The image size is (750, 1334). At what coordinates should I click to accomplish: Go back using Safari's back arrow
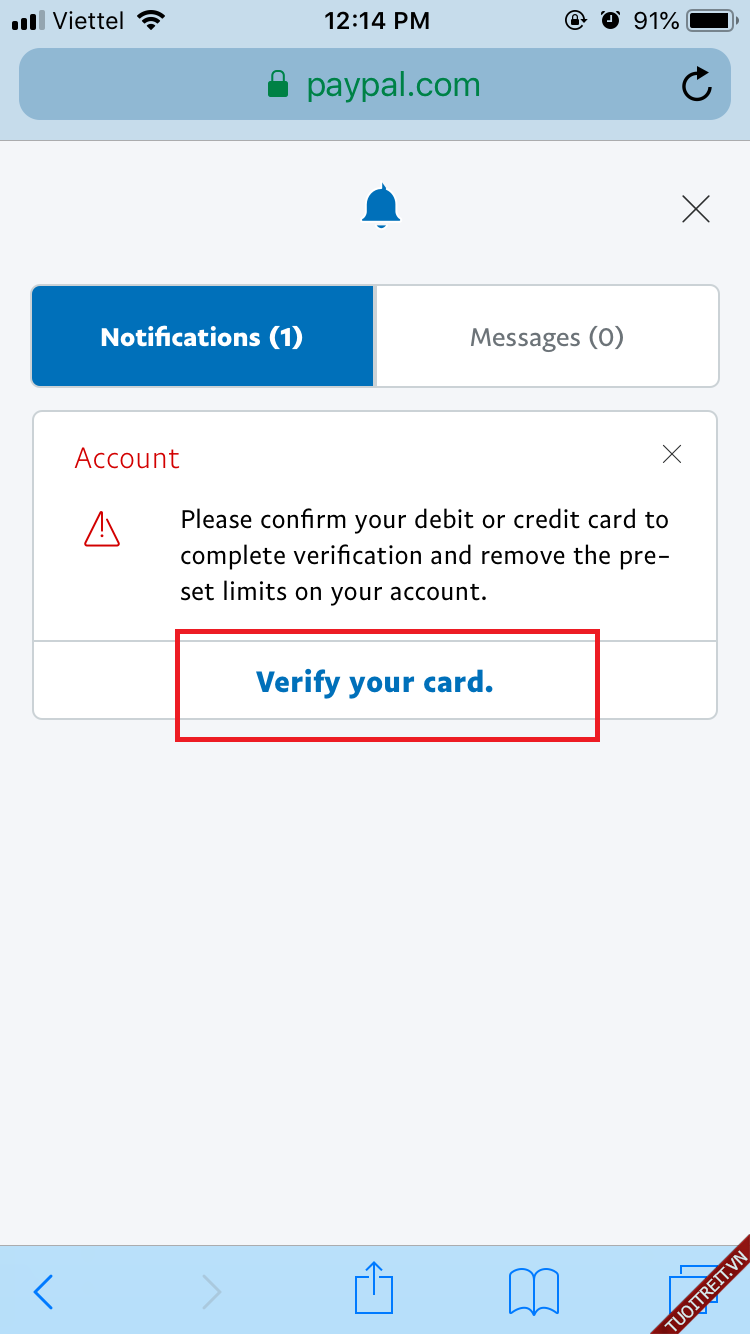point(43,1292)
